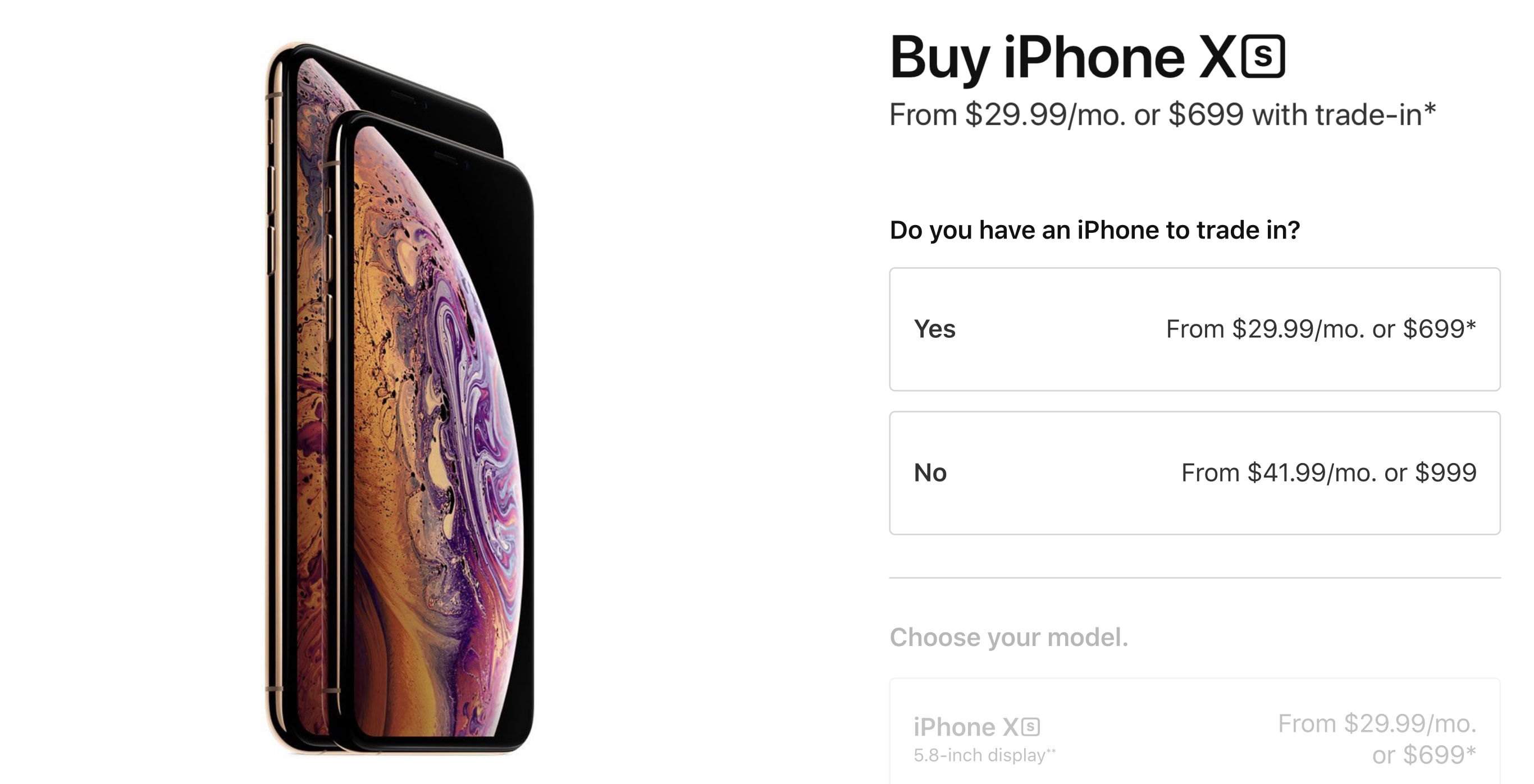Click the front gold iPhone XS image
This screenshot has width=1534, height=784.
coord(432,432)
